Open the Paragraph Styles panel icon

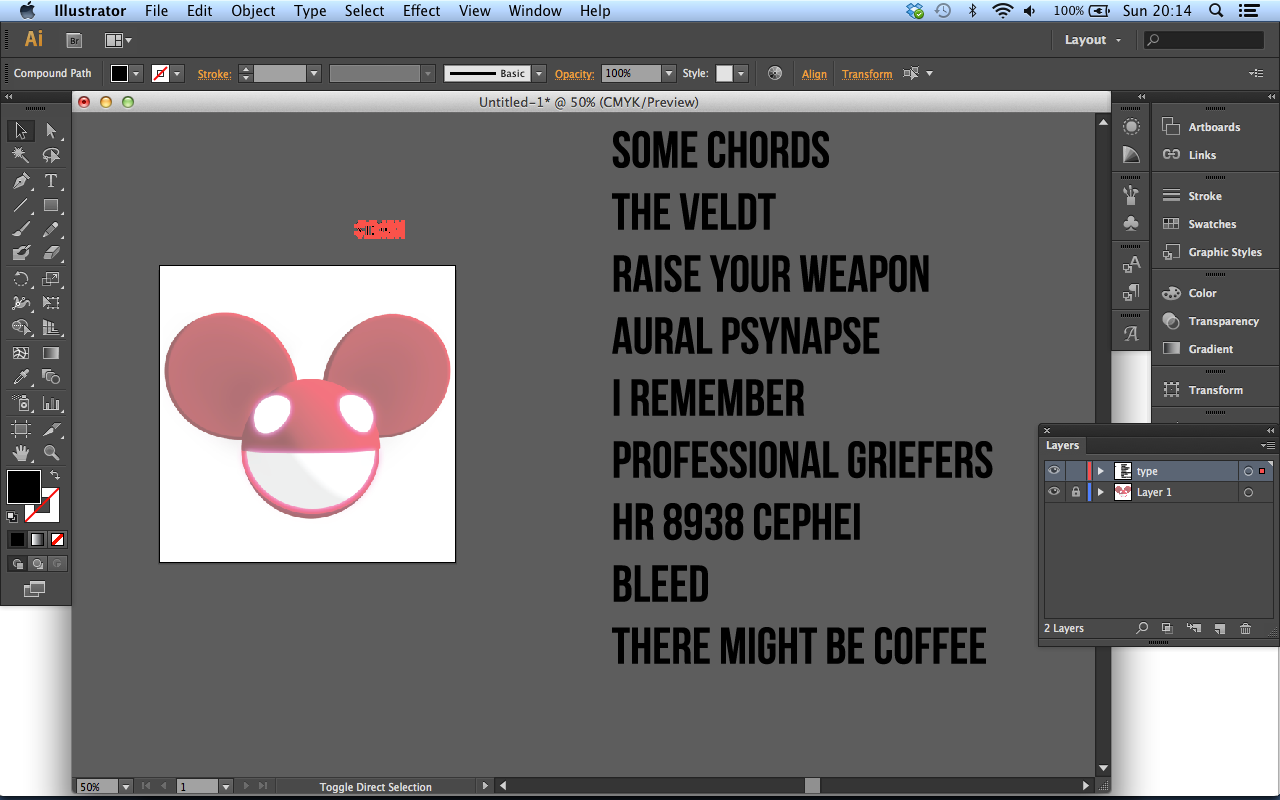tap(1131, 292)
